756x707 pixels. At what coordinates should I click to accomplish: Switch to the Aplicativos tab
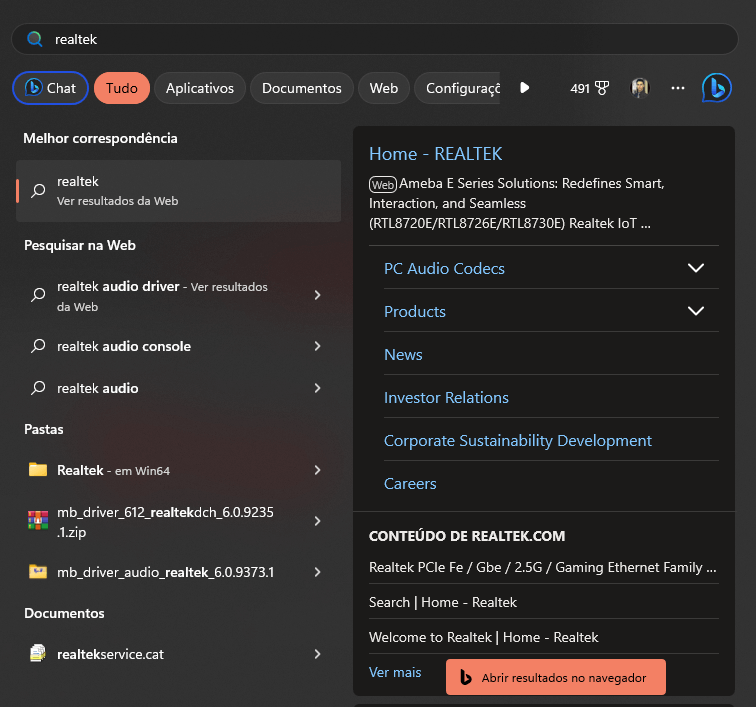(200, 88)
